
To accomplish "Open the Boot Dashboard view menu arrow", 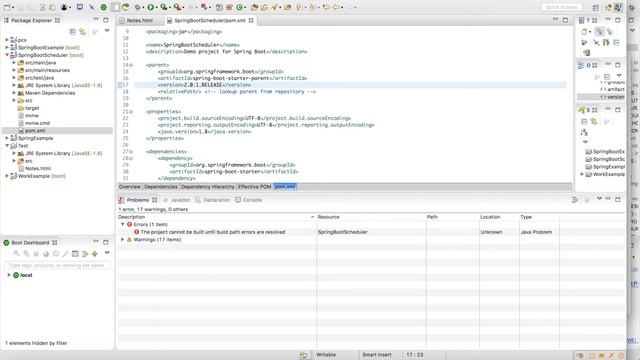I will coord(107,253).
